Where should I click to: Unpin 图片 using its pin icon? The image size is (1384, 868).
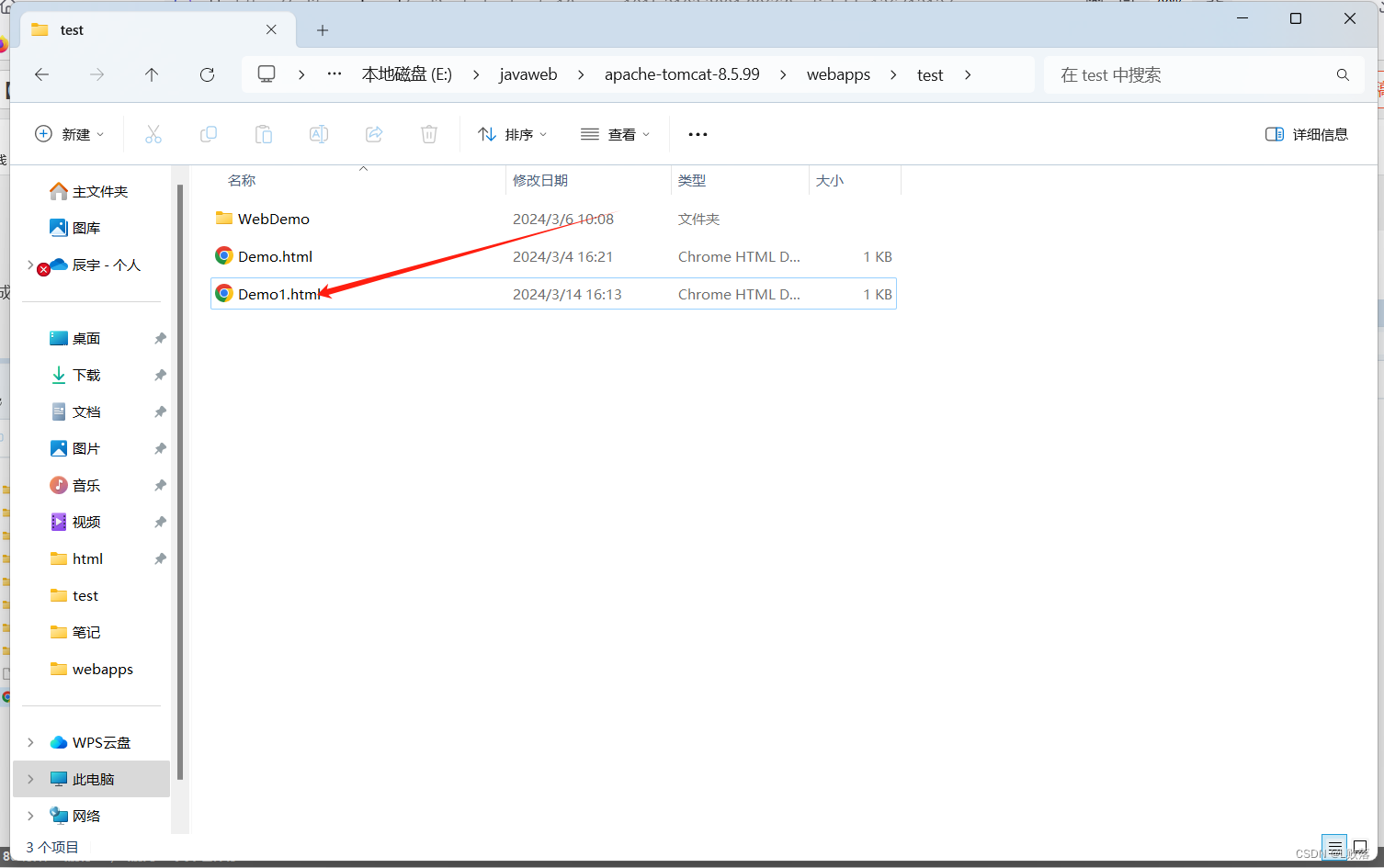tap(160, 448)
